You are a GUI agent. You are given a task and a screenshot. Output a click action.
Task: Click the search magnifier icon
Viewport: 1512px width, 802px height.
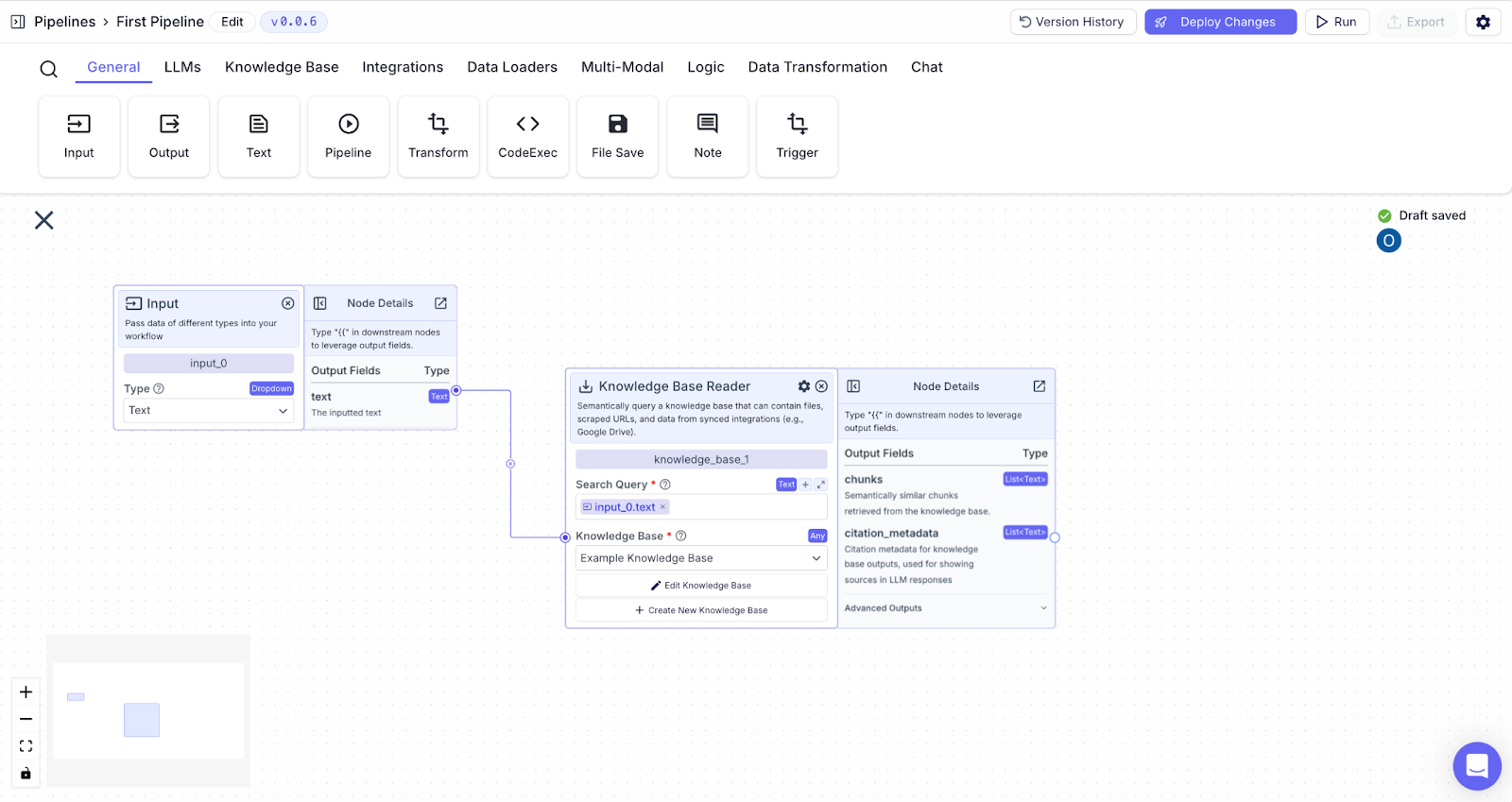(x=49, y=69)
